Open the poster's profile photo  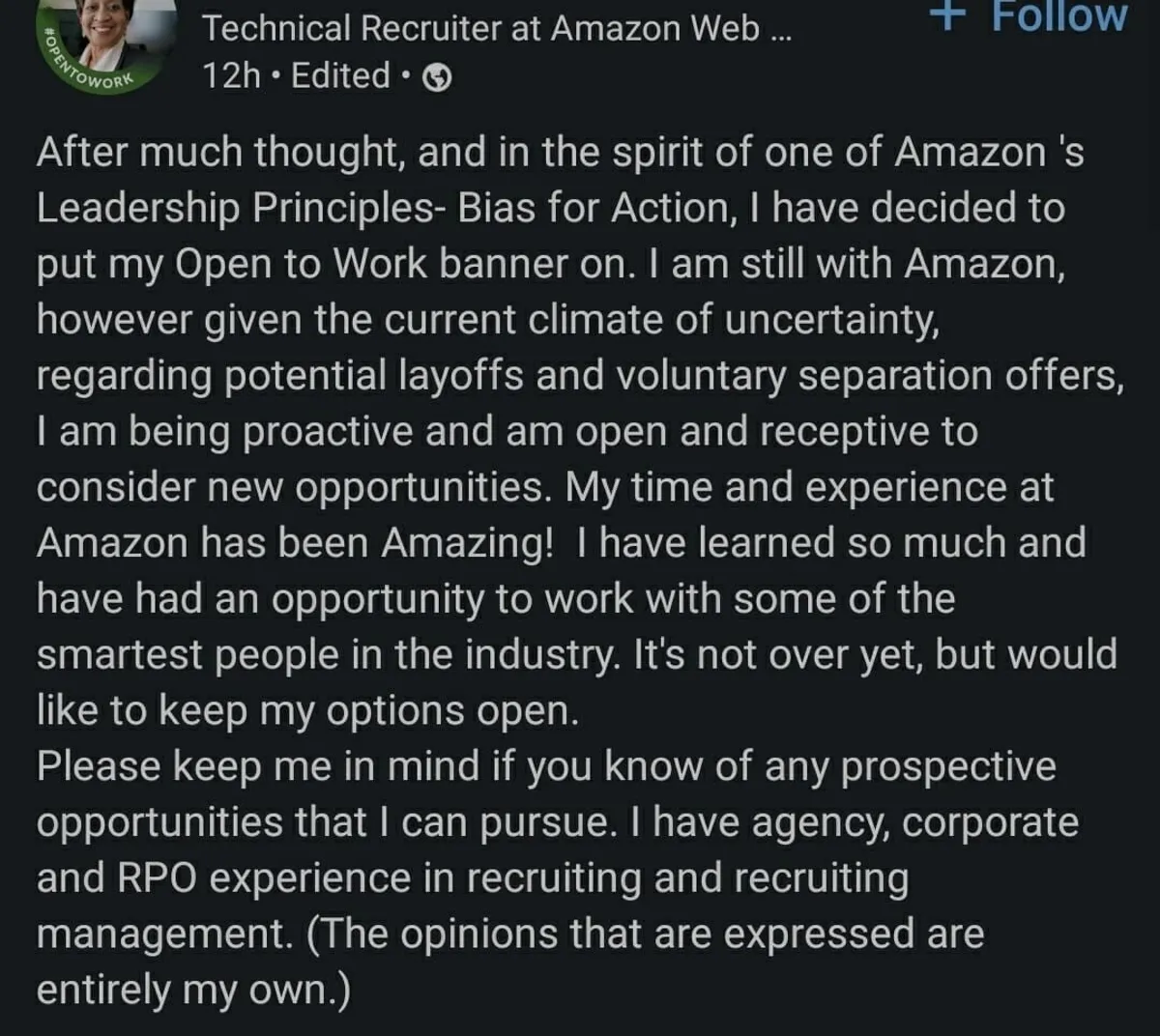[x=116, y=31]
